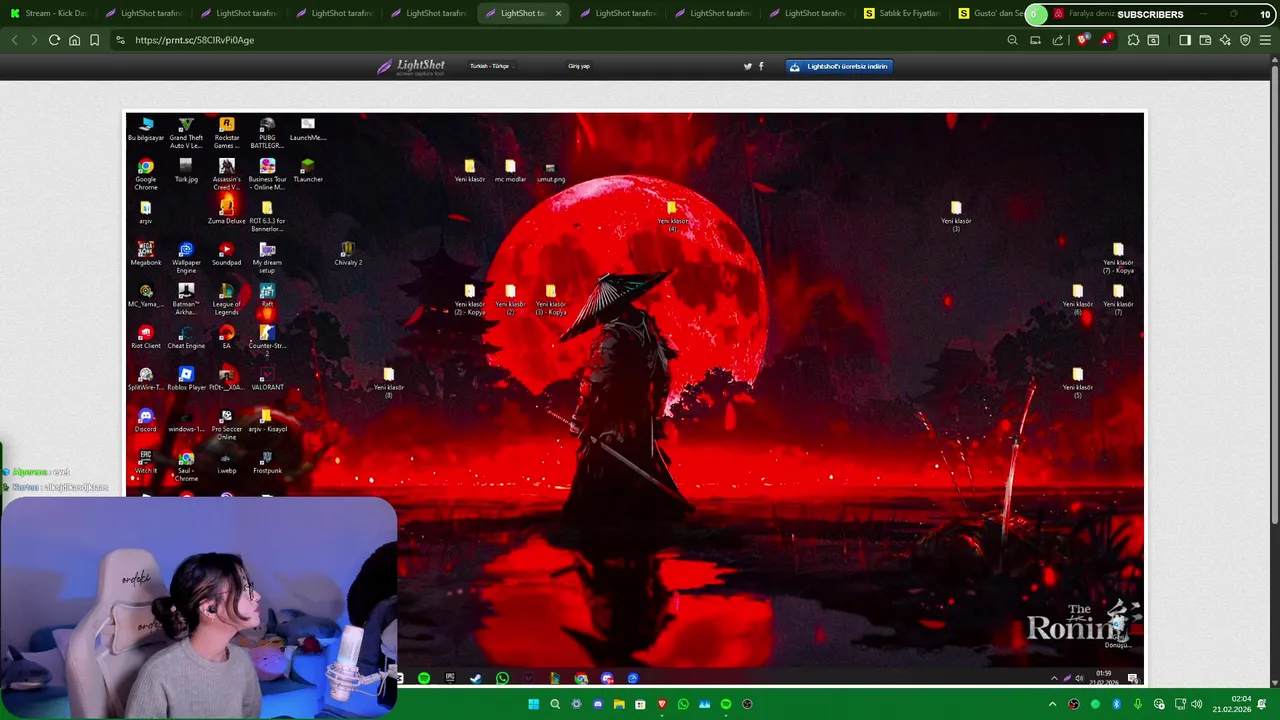Open the taskbar clock showing 02:04
This screenshot has height=720, width=1280.
[x=1231, y=704]
